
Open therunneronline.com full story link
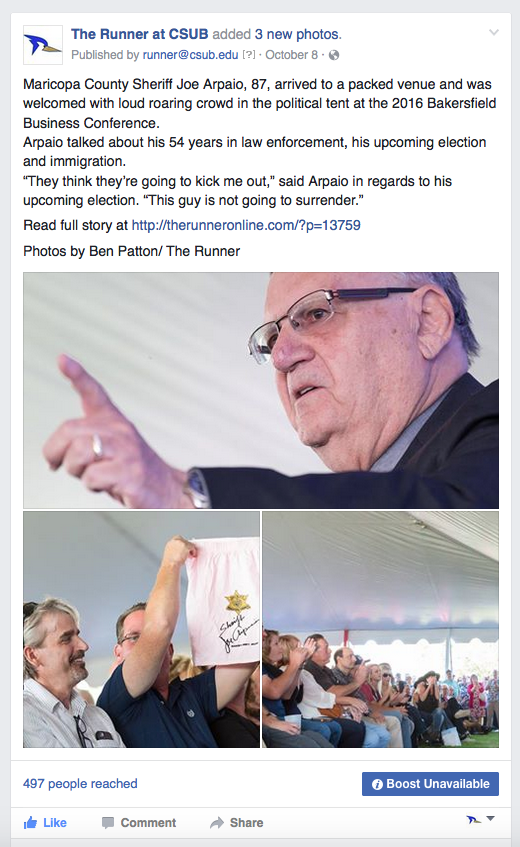246,225
